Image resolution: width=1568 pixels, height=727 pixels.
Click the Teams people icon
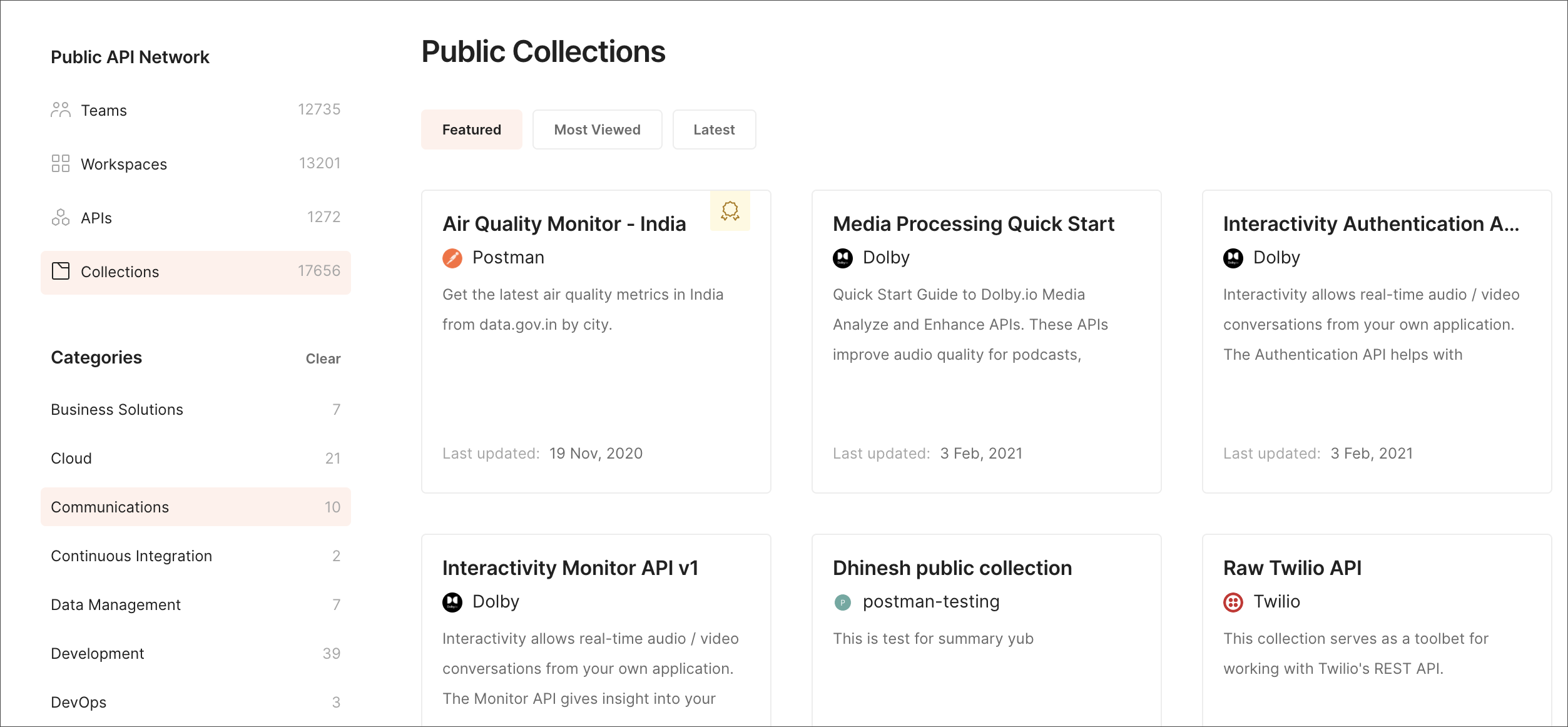point(61,110)
